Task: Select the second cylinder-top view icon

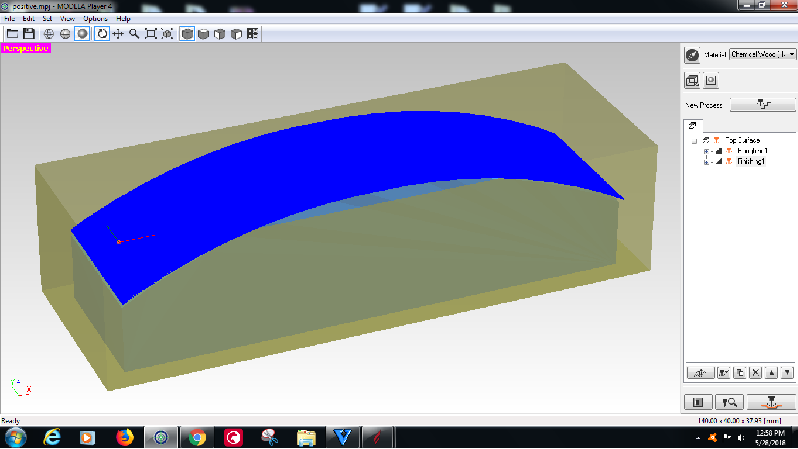Action: (204, 34)
